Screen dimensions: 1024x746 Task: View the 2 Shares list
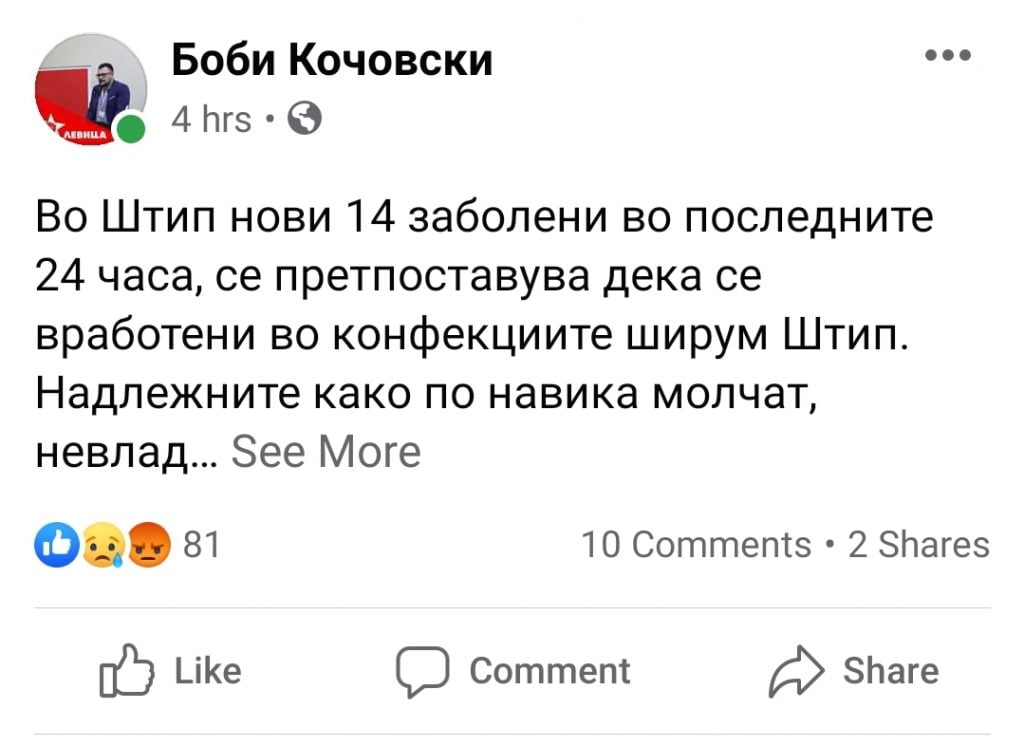click(918, 545)
